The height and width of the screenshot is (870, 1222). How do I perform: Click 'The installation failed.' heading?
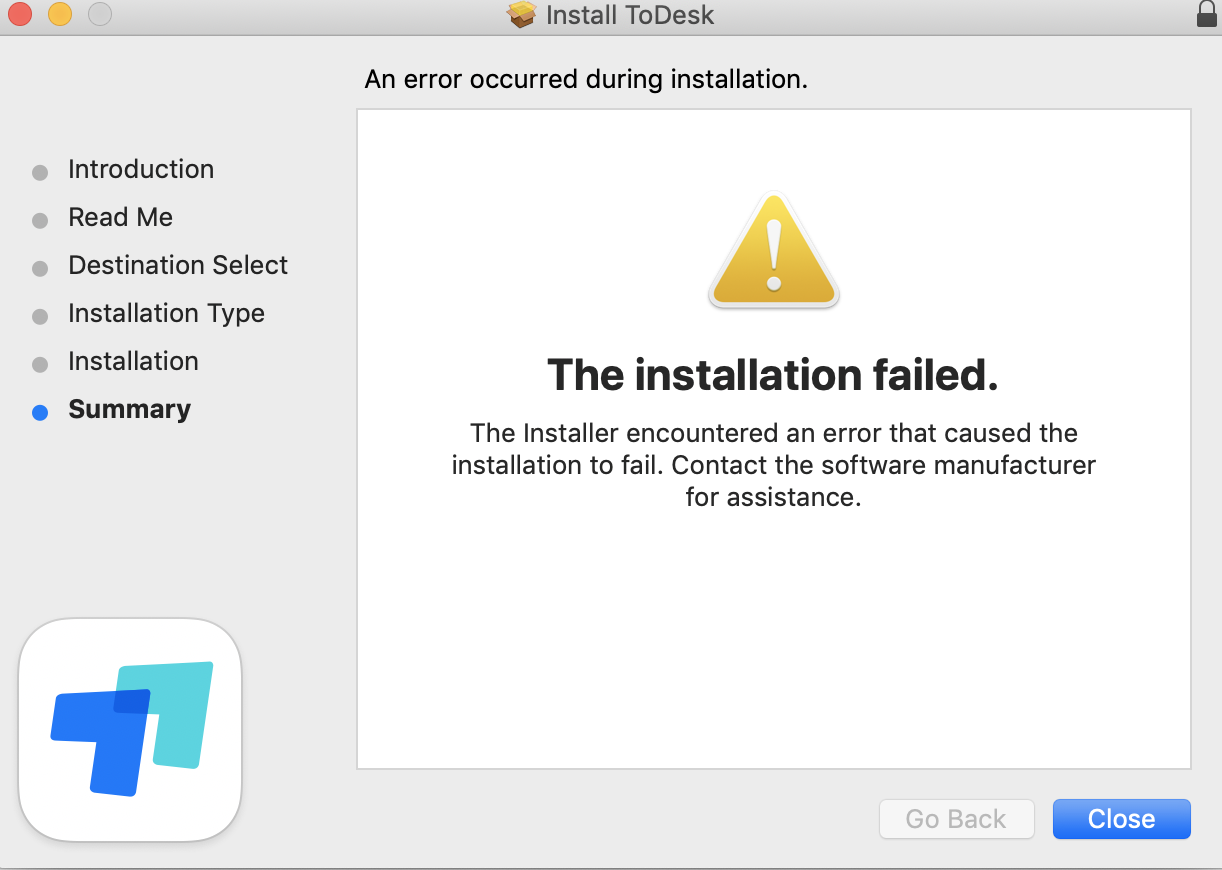click(x=773, y=375)
